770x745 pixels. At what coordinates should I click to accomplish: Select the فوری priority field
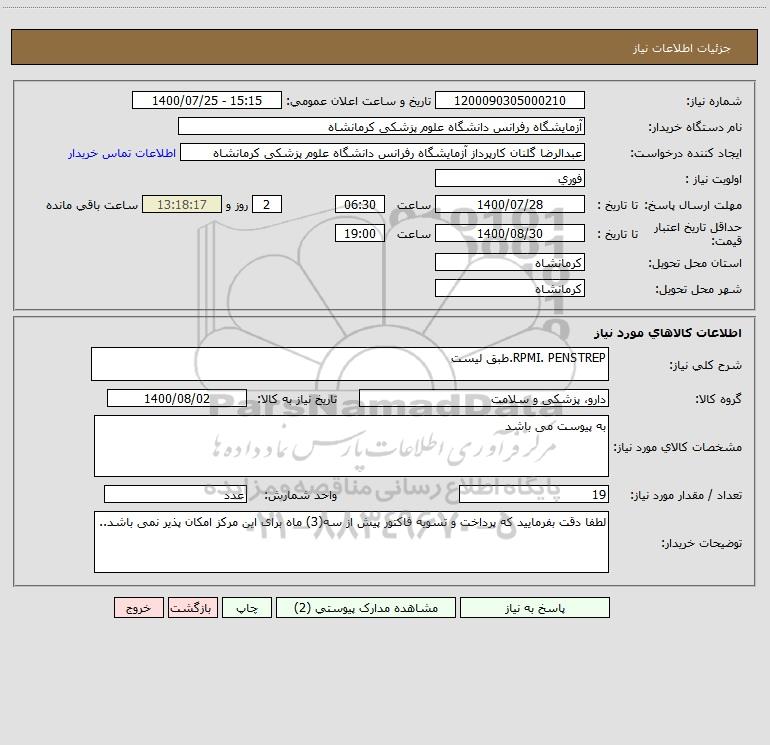click(510, 178)
